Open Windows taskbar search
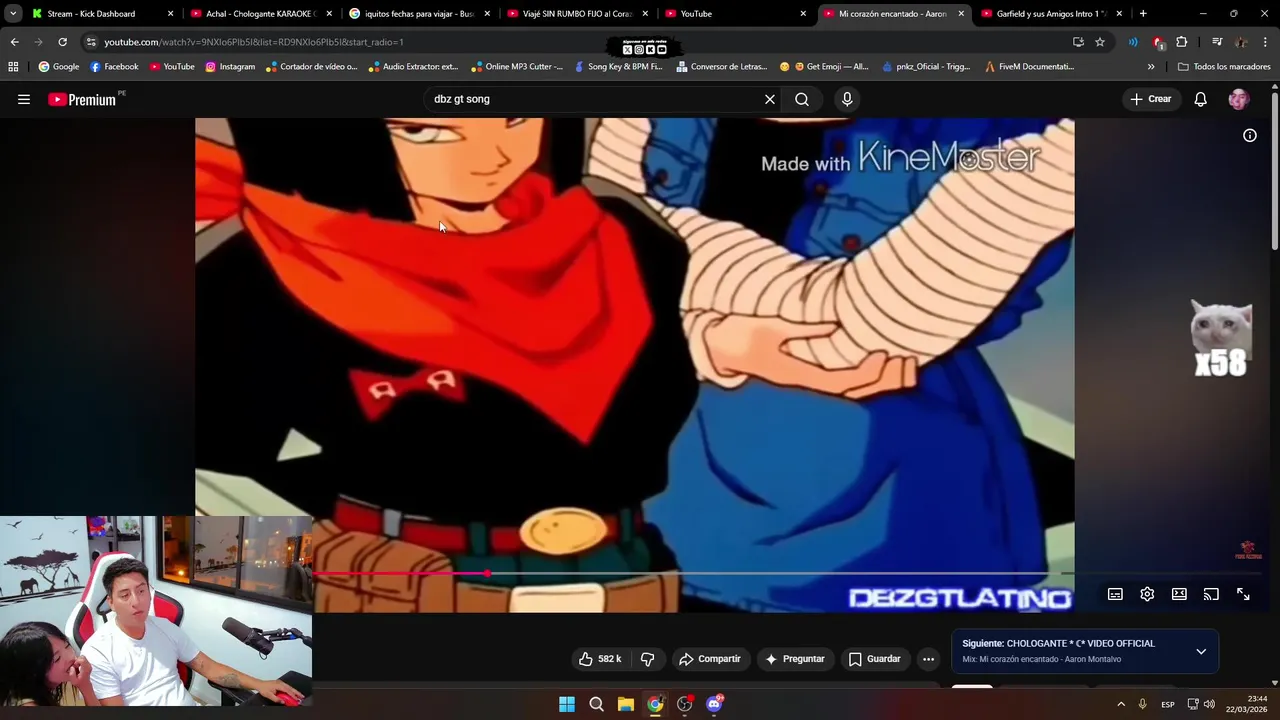 coord(596,704)
